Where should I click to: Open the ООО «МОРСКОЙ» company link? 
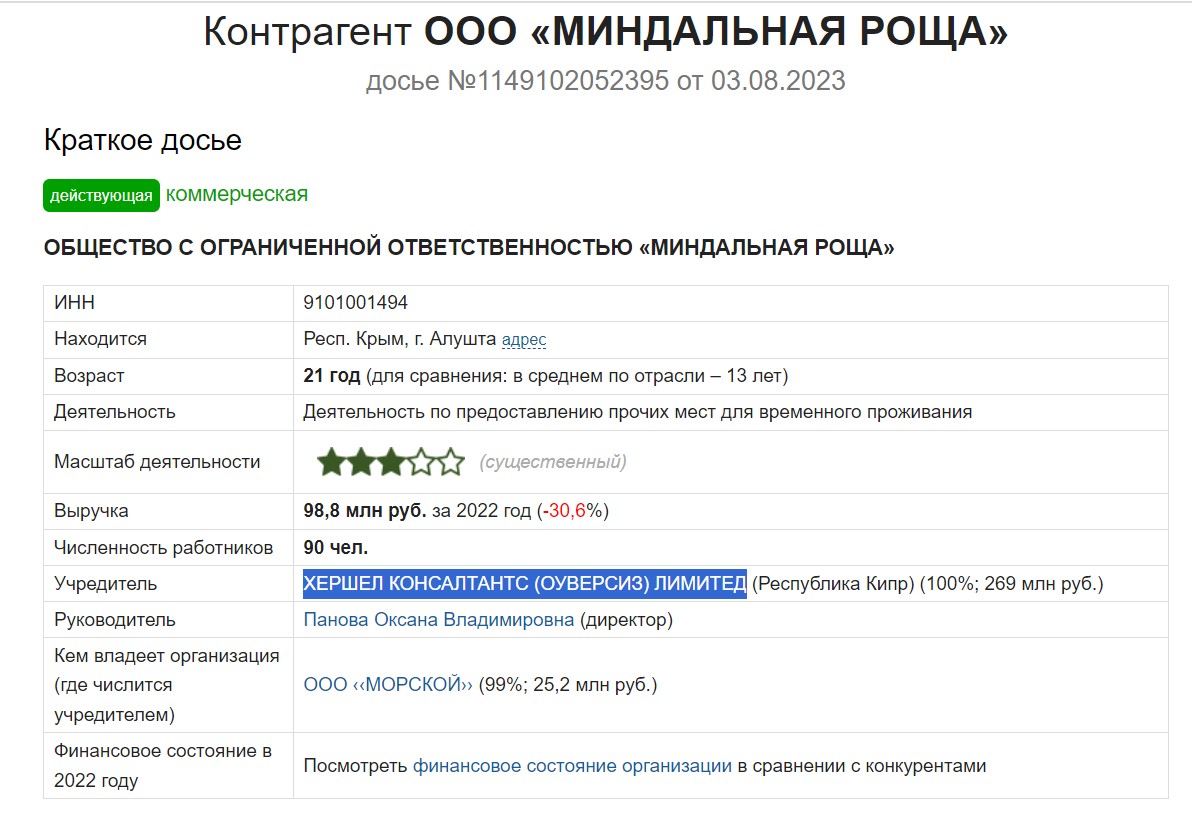388,685
